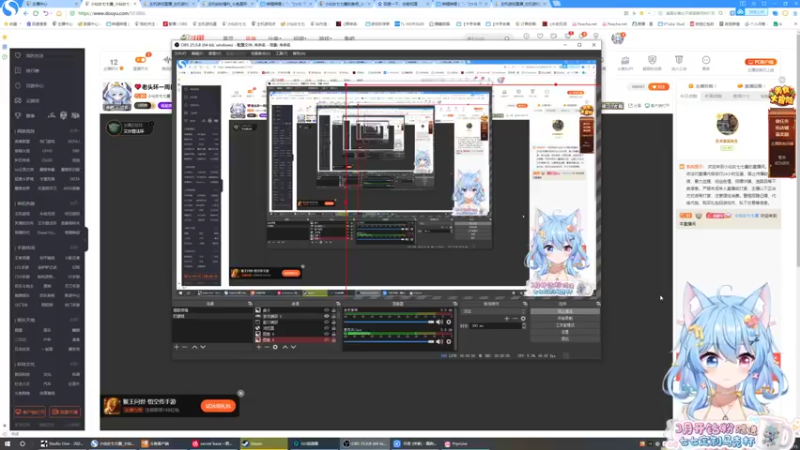Toggle visibility of the game capture source
This screenshot has height=450, width=800.
coord(327,316)
